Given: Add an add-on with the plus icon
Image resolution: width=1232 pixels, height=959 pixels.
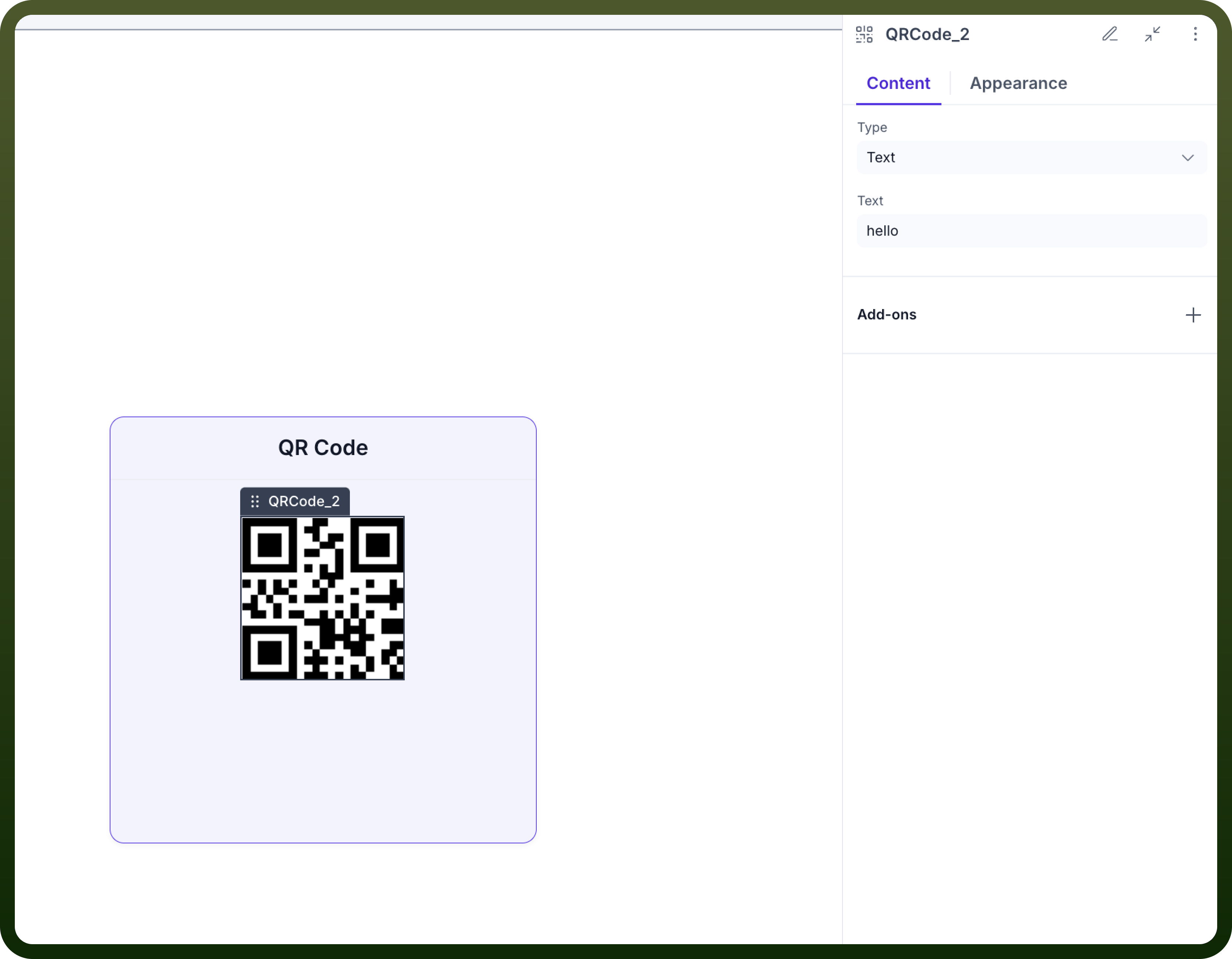Looking at the screenshot, I should point(1193,315).
